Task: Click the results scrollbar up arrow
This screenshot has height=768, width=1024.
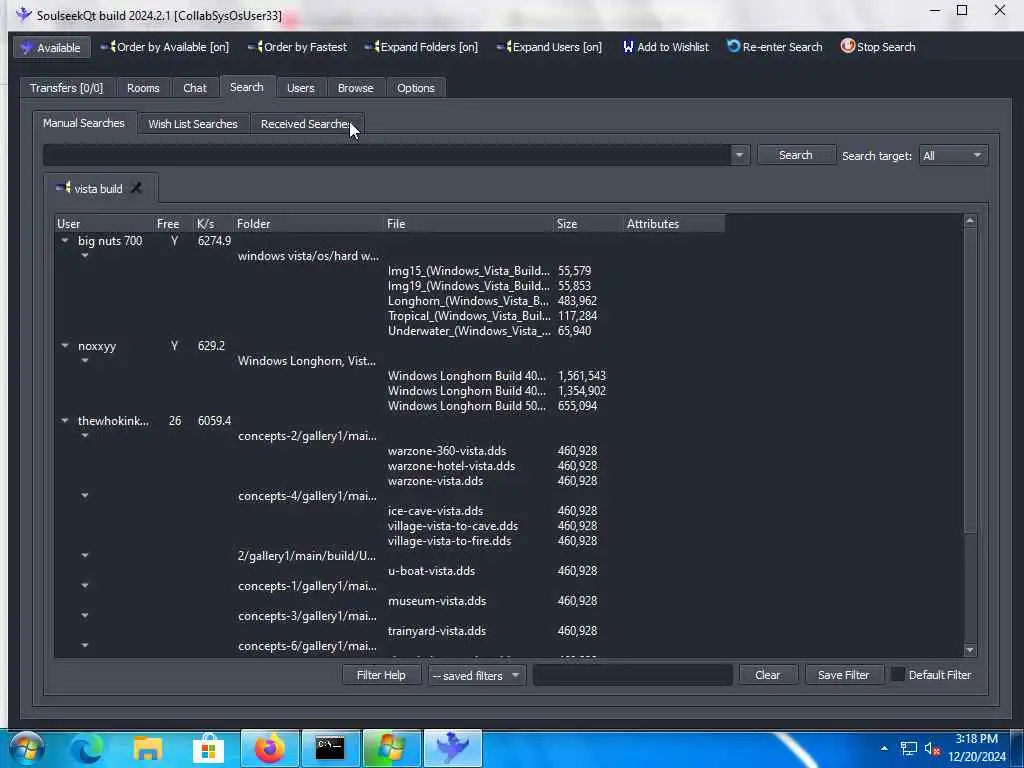Action: coord(970,221)
